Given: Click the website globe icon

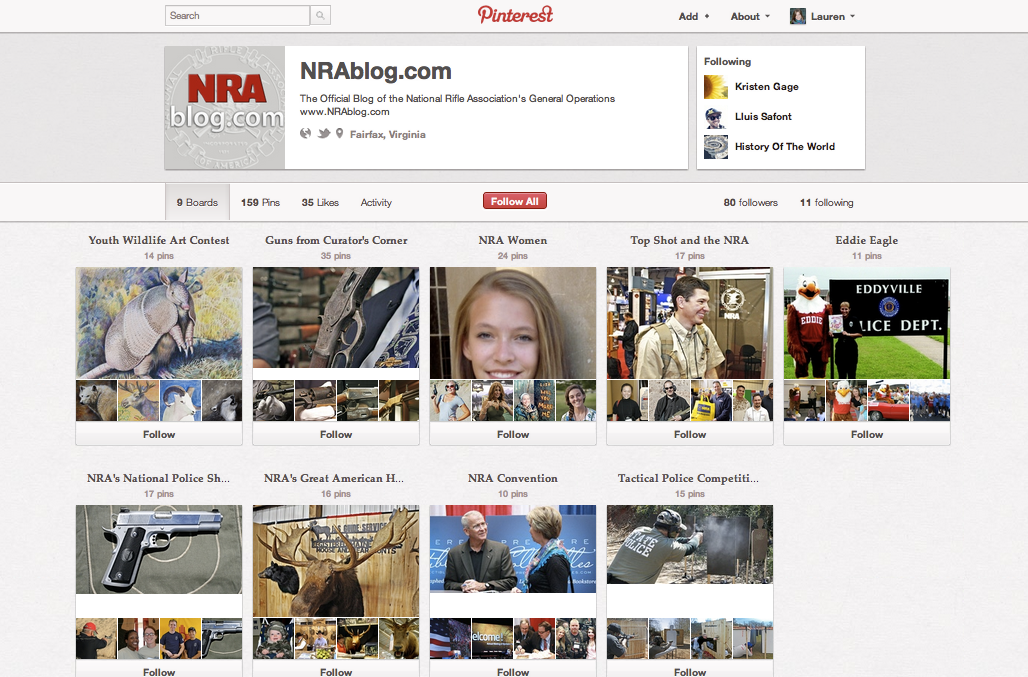Looking at the screenshot, I should point(306,133).
